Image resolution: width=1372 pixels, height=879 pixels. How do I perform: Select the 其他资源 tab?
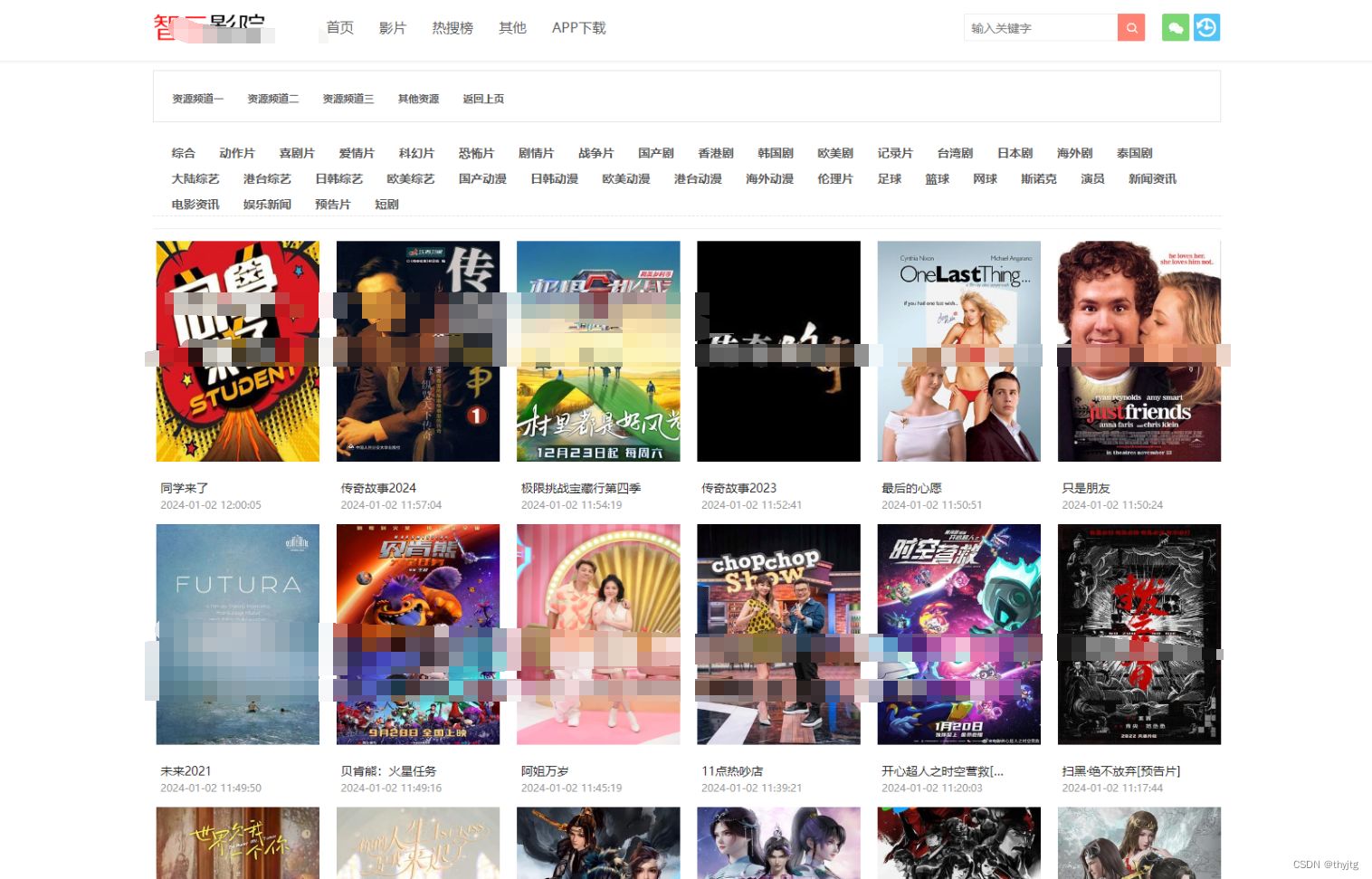pos(418,99)
